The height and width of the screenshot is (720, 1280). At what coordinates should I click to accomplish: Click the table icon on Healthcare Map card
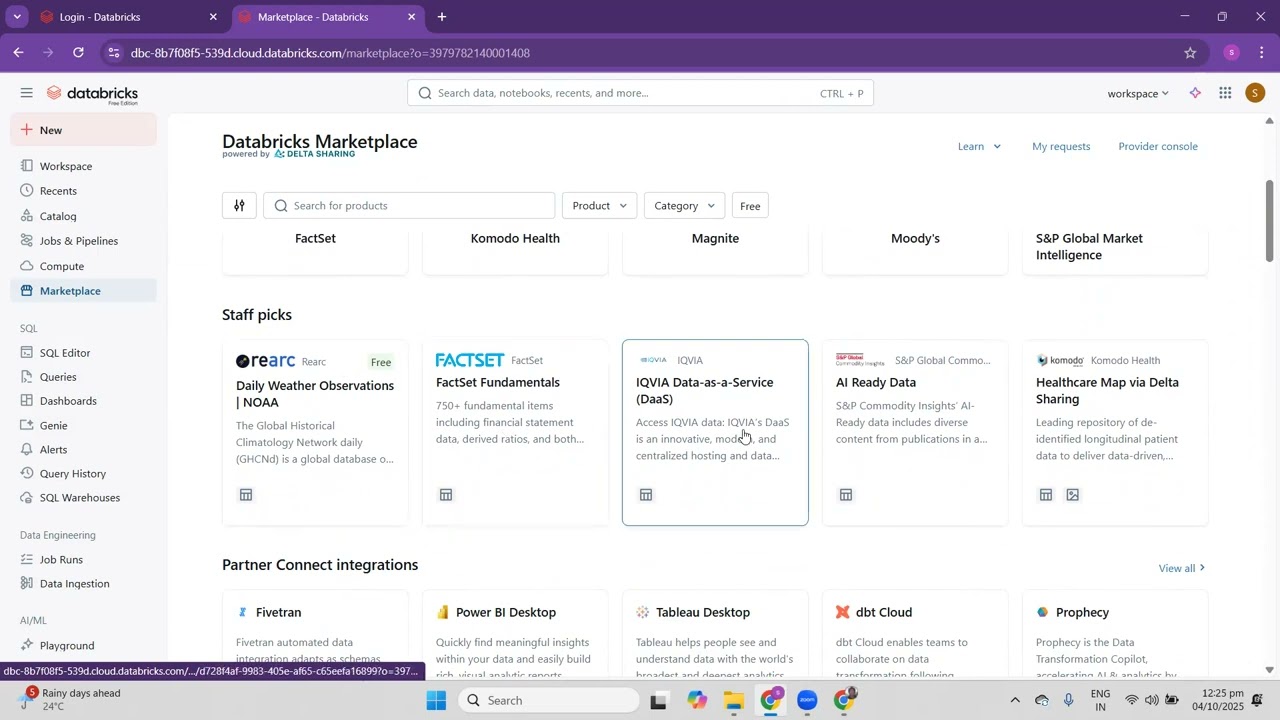[1046, 494]
